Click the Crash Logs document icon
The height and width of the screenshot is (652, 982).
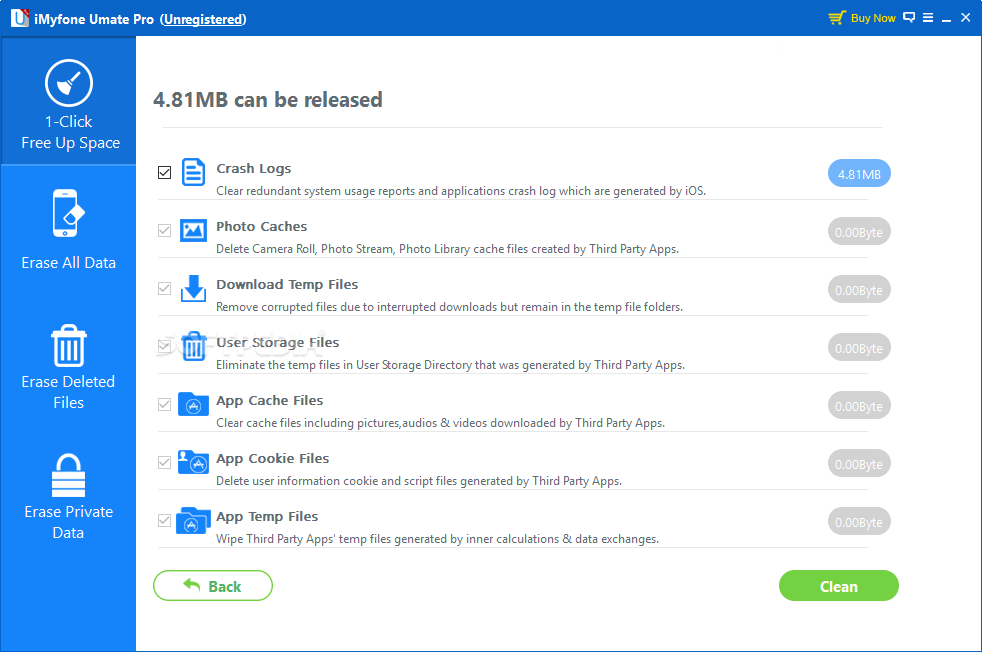tap(193, 172)
